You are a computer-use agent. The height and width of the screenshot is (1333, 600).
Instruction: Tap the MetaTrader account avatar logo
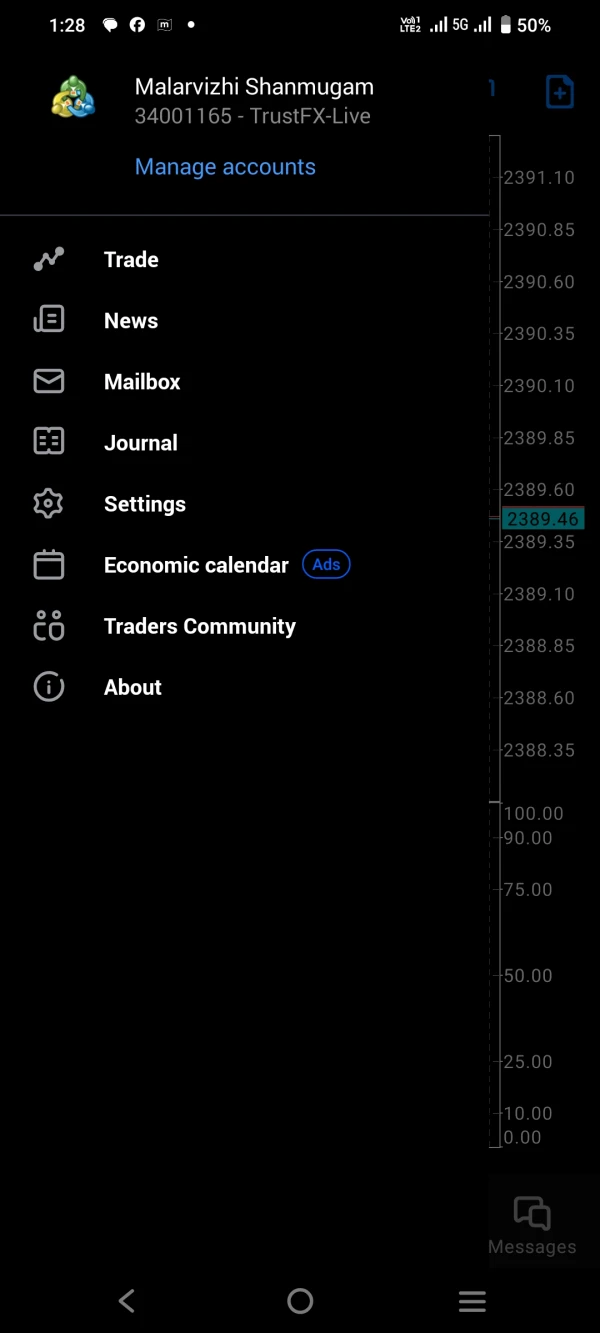pyautogui.click(x=73, y=98)
